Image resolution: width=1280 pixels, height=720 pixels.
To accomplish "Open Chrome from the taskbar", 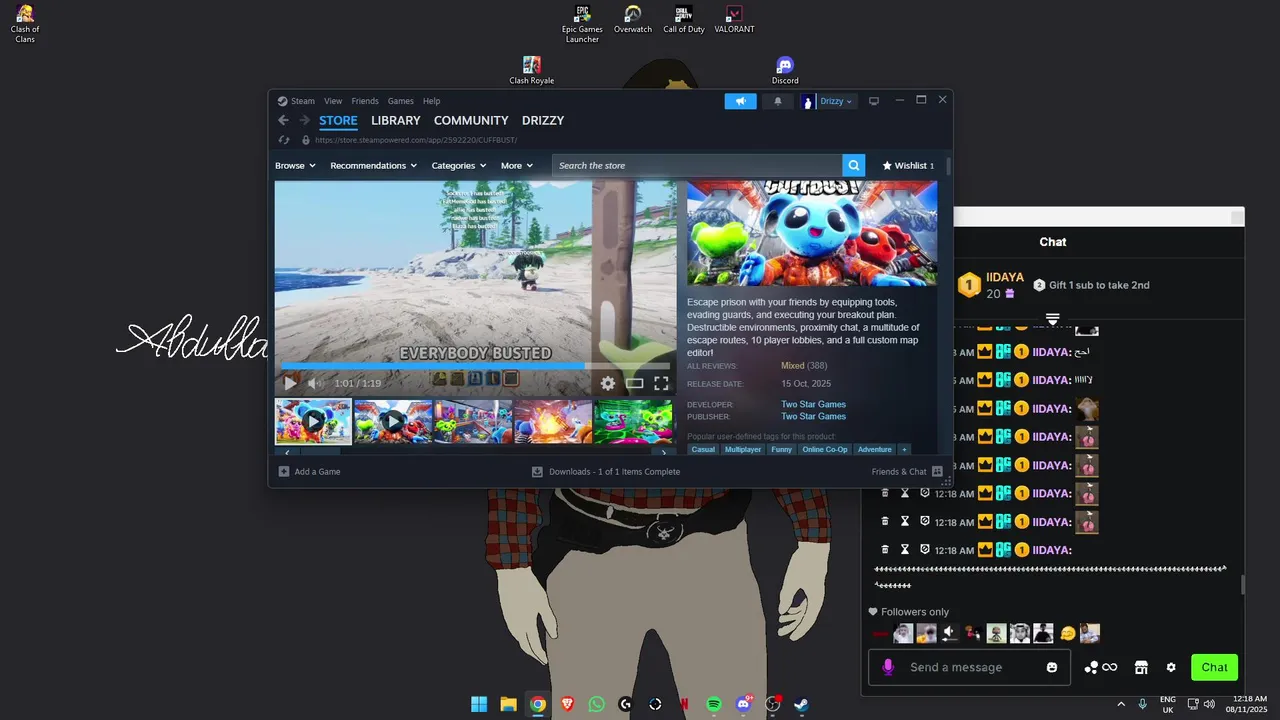I will point(538,704).
